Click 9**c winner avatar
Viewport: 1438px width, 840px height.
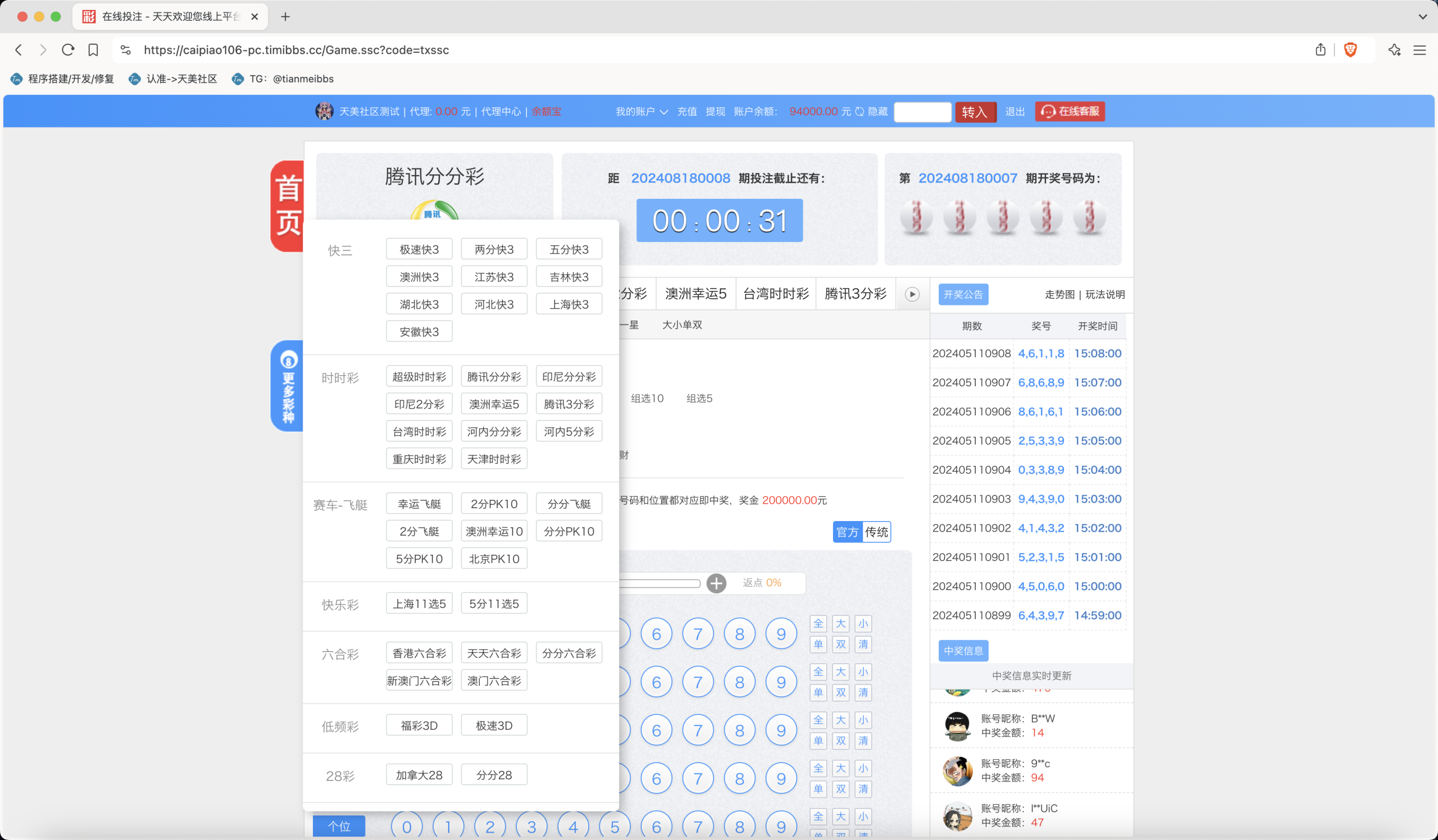pos(958,771)
